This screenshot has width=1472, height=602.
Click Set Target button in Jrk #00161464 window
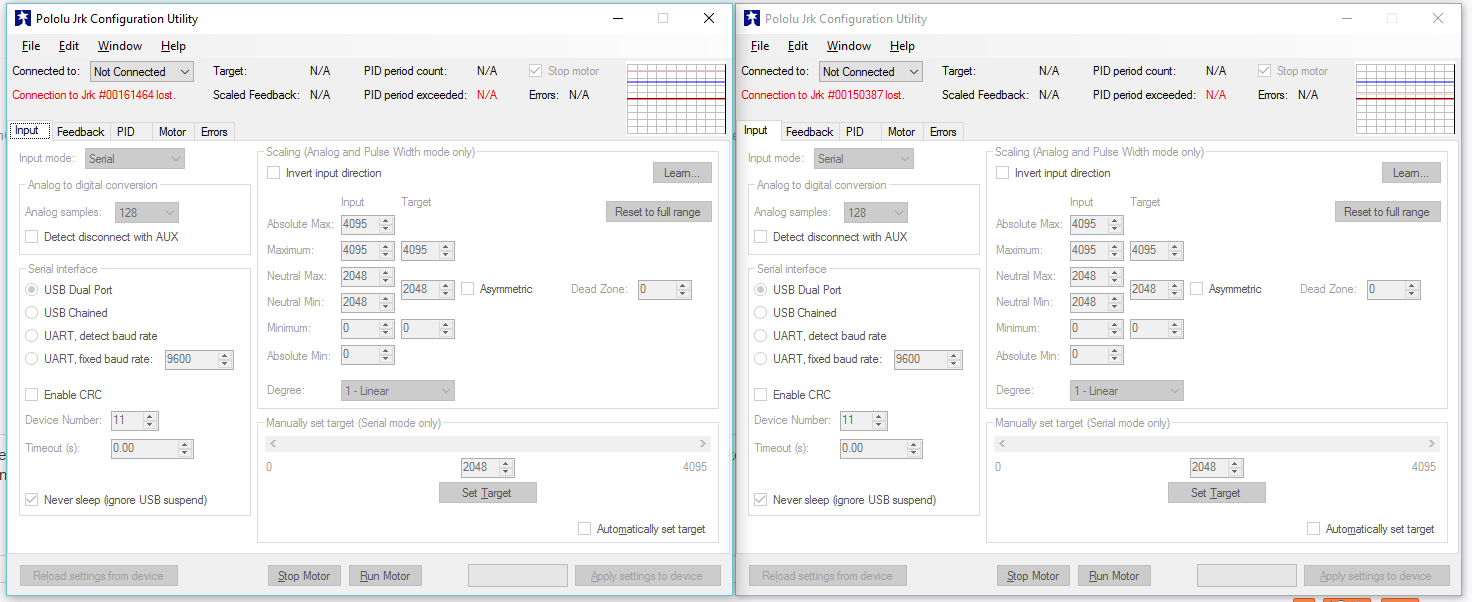[x=488, y=493]
